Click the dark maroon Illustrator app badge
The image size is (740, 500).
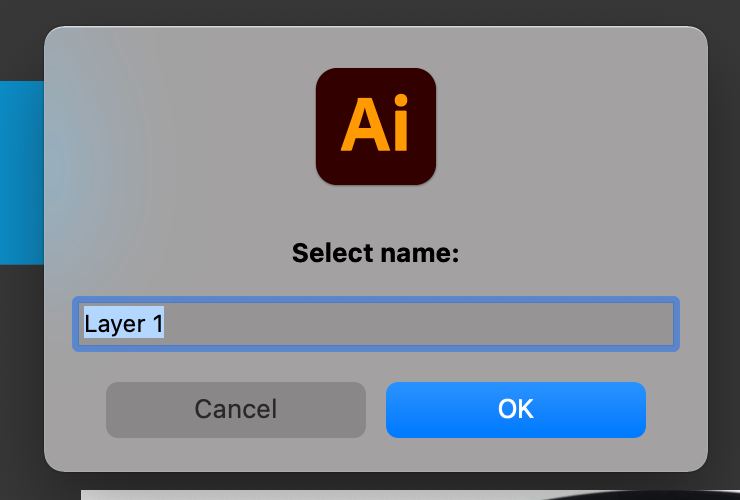(376, 126)
